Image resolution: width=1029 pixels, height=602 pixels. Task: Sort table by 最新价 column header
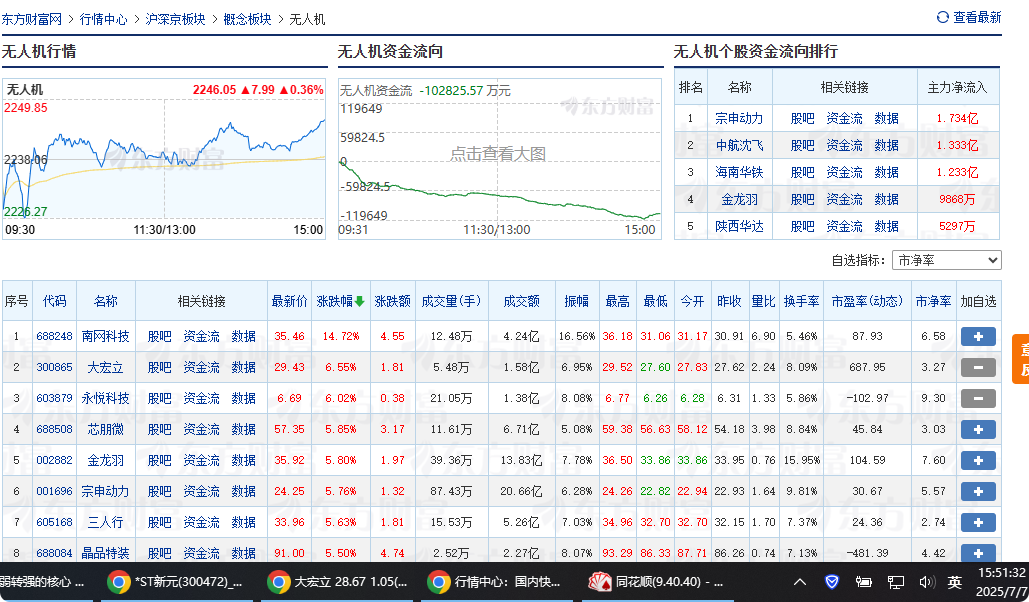[289, 301]
